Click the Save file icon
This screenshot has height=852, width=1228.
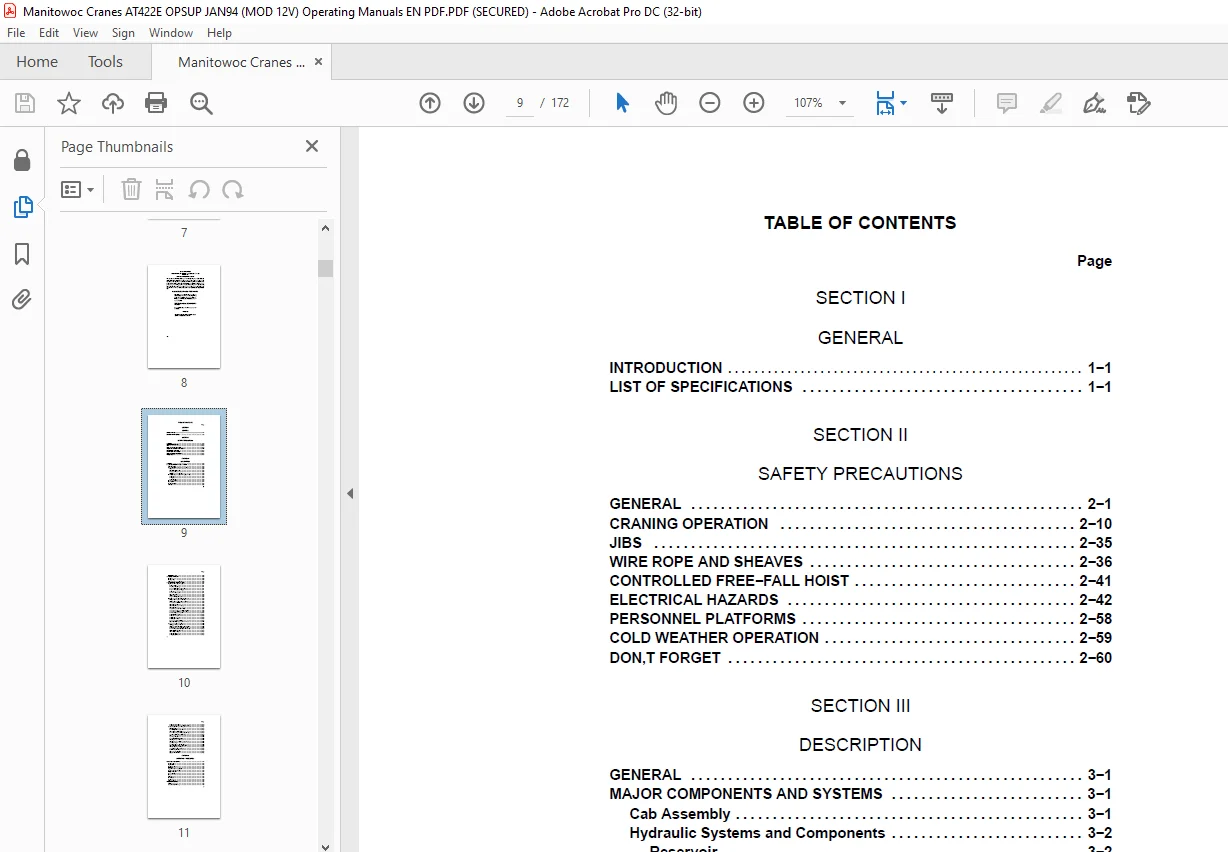tap(25, 103)
